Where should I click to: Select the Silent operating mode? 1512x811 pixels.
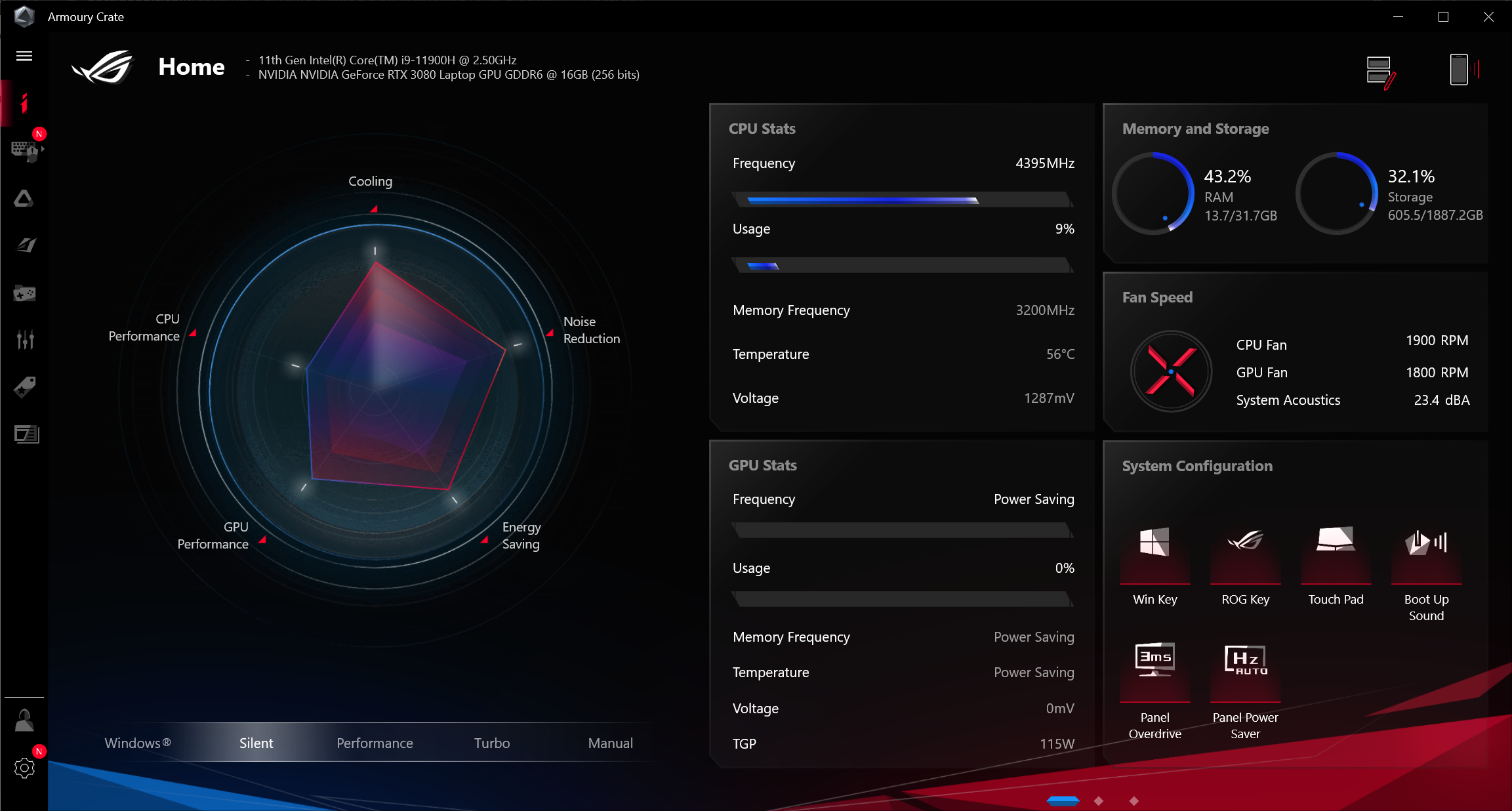[256, 743]
